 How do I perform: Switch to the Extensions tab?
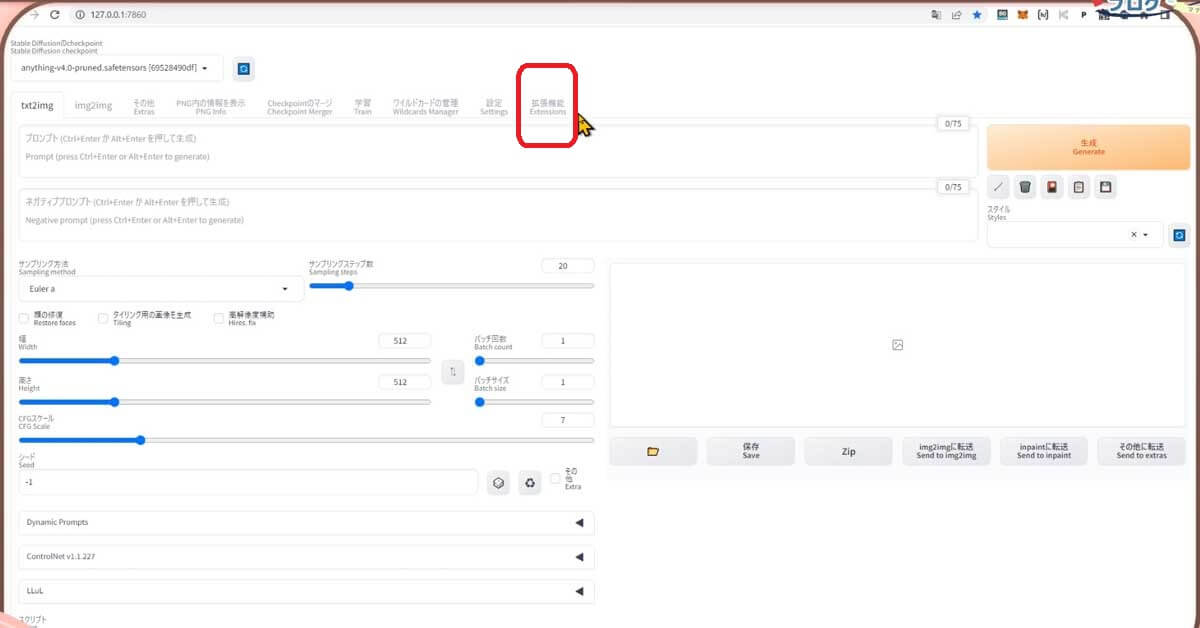tap(547, 107)
